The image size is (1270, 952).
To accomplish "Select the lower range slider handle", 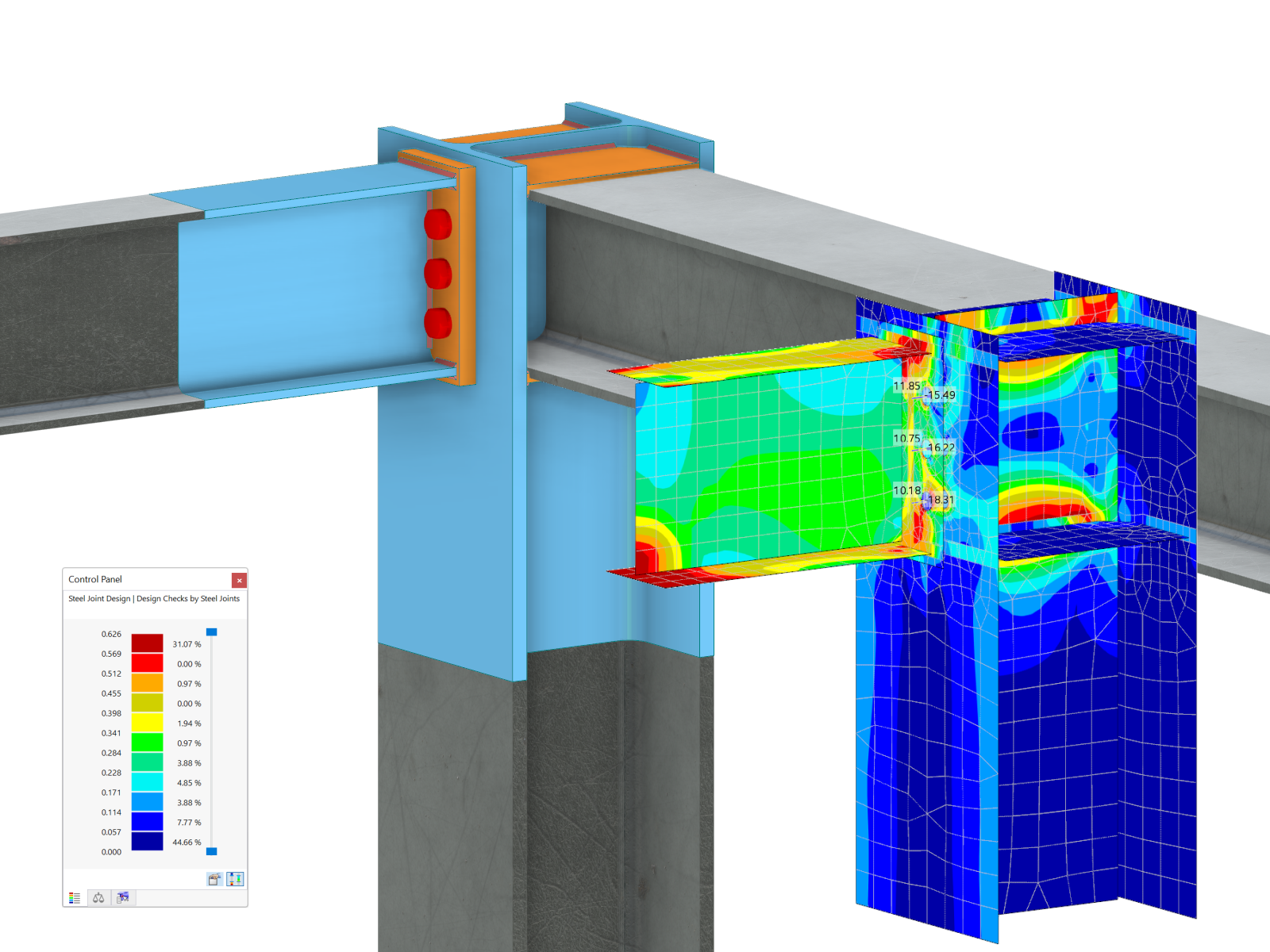I will [211, 851].
